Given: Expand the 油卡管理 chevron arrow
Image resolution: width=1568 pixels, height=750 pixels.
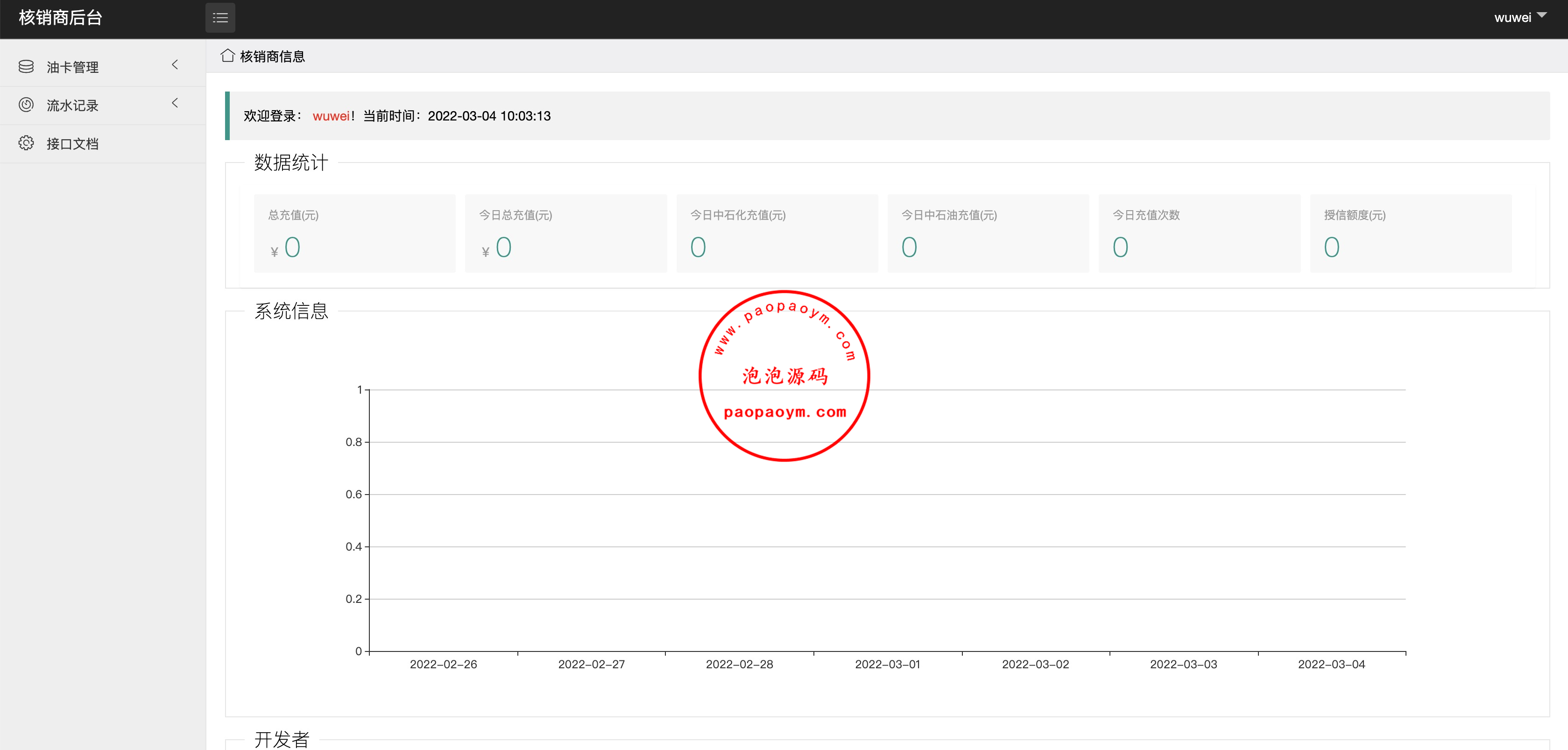Looking at the screenshot, I should coord(175,64).
